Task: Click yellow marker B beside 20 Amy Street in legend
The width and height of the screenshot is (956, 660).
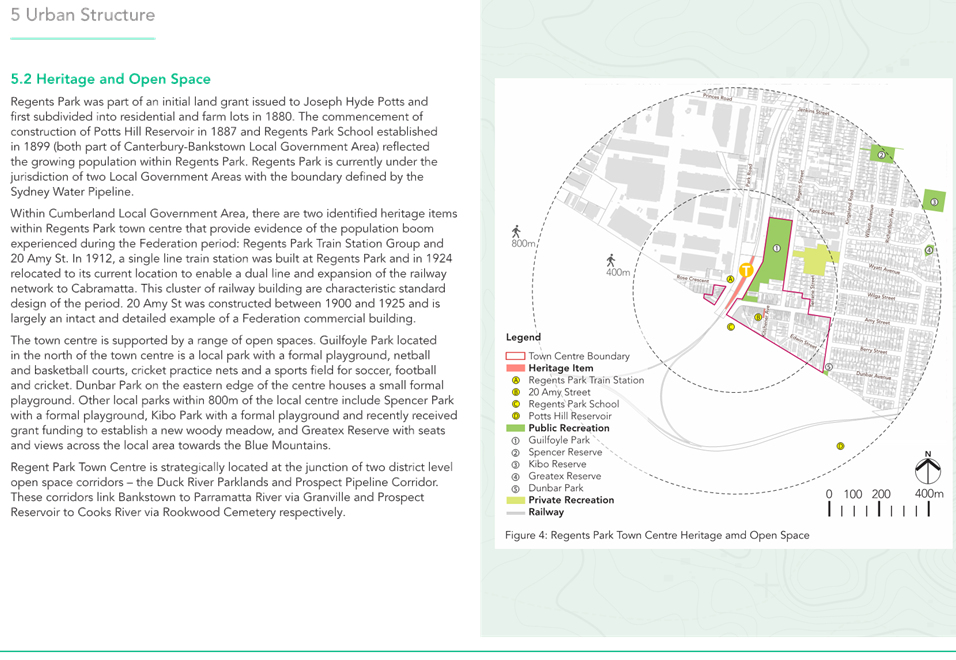Action: [516, 392]
